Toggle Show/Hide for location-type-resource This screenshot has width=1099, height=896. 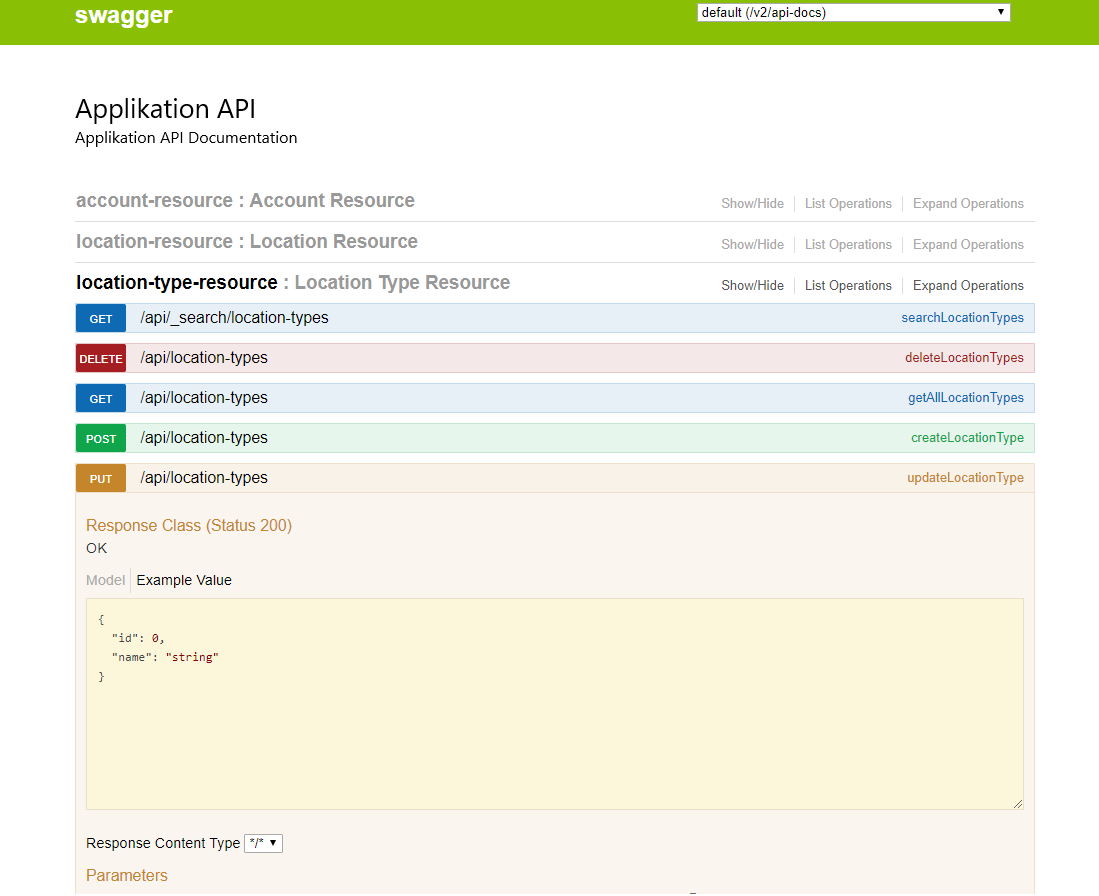pyautogui.click(x=752, y=286)
